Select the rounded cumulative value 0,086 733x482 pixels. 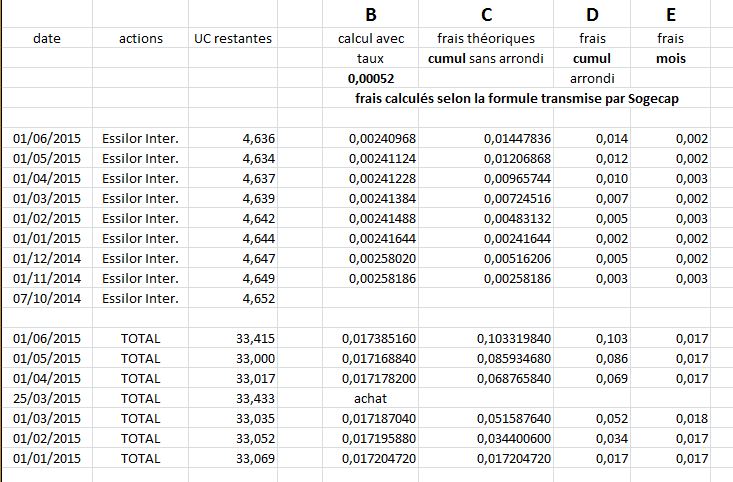coord(614,358)
